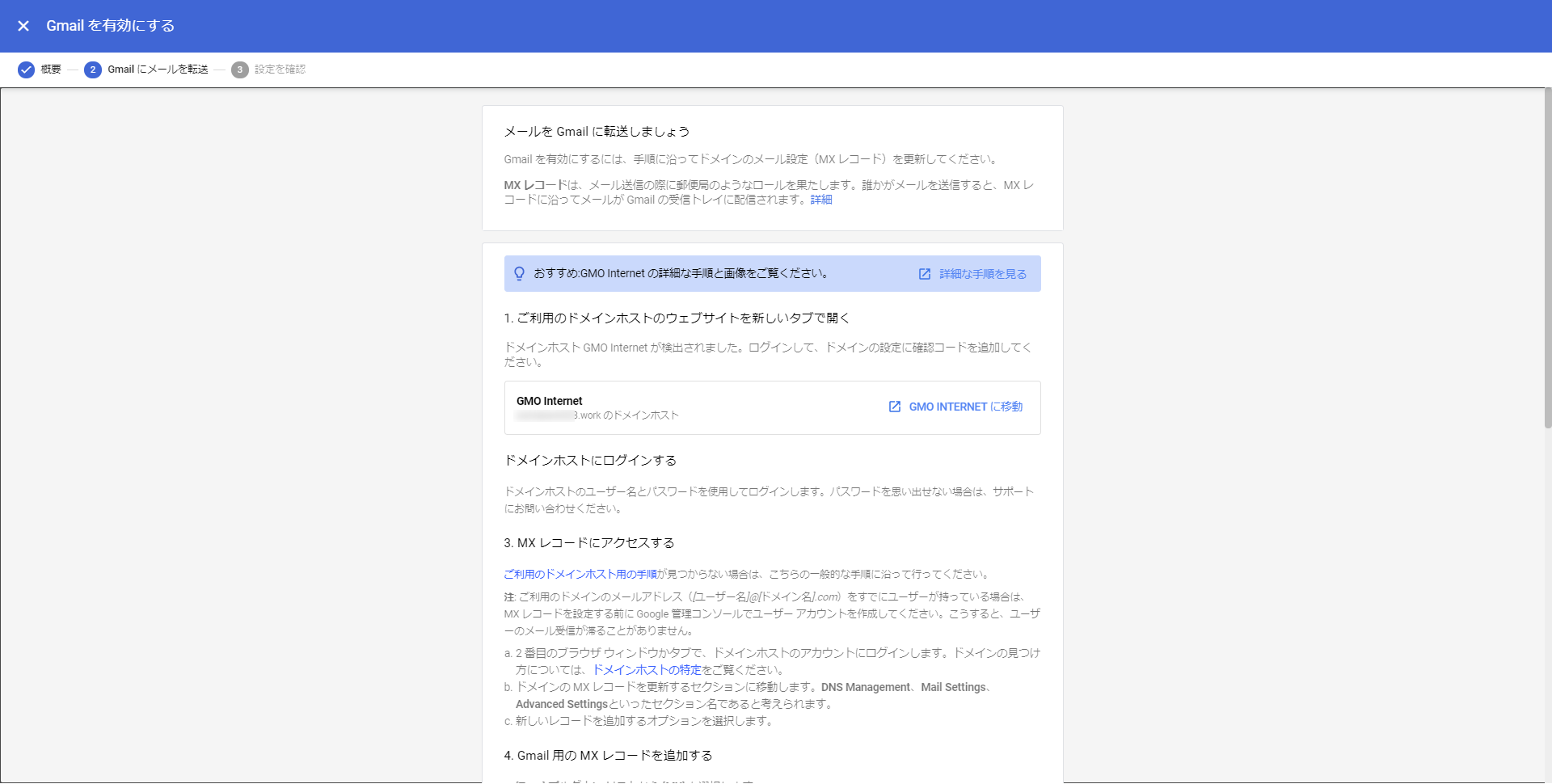Click GMO INTERNET に移動 to open the host
This screenshot has height=784, width=1552.
coord(967,407)
